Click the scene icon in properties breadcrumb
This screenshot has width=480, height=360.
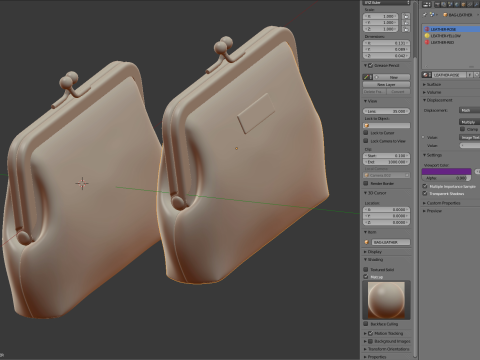coord(432,15)
